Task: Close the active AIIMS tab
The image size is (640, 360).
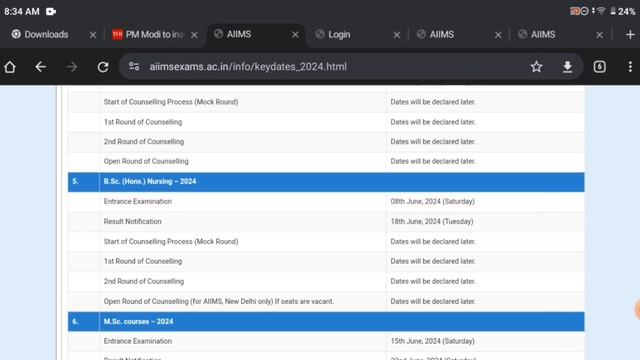Action: (x=296, y=35)
